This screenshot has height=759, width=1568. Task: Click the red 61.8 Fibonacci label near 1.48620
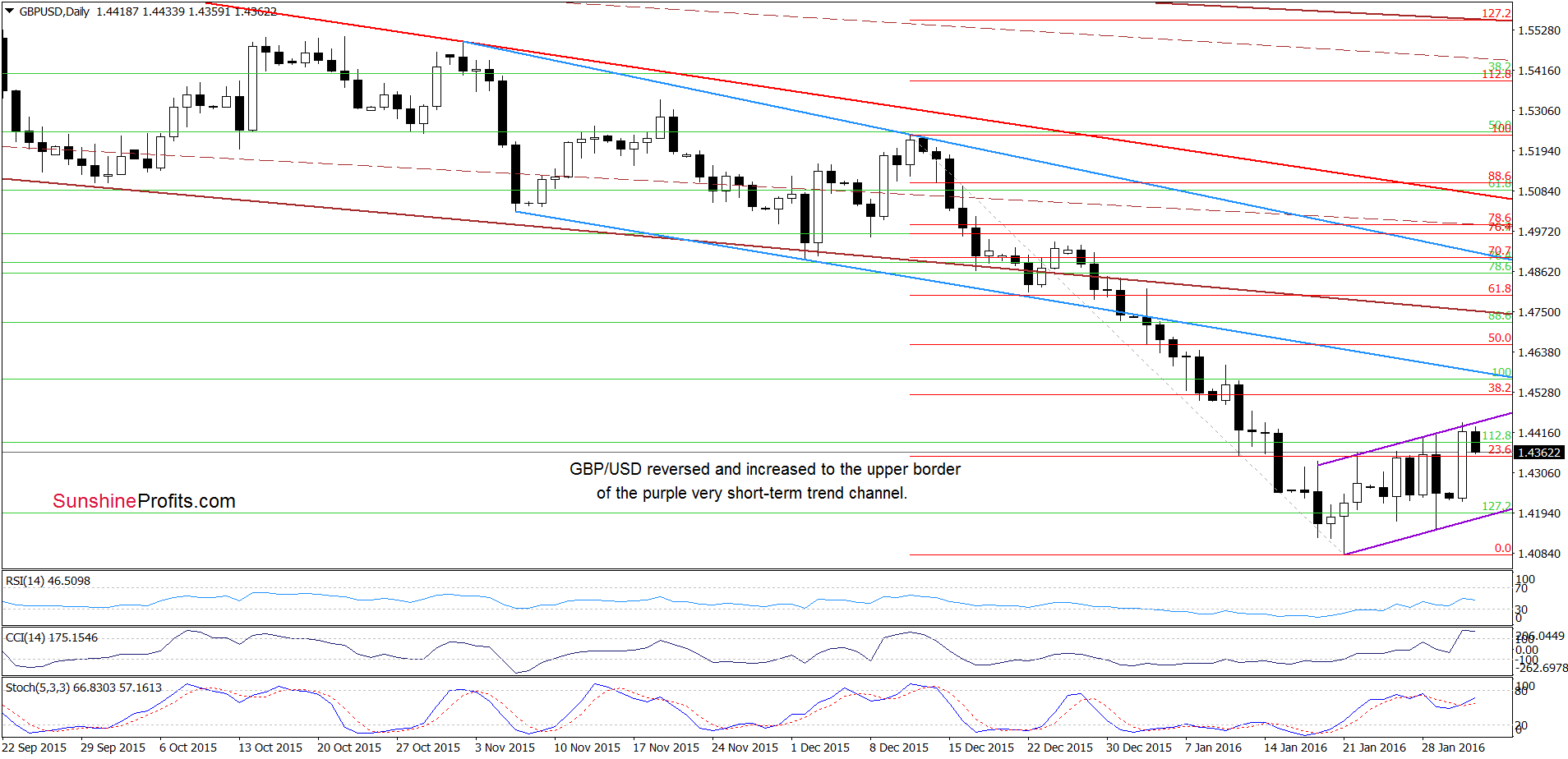pos(1499,288)
